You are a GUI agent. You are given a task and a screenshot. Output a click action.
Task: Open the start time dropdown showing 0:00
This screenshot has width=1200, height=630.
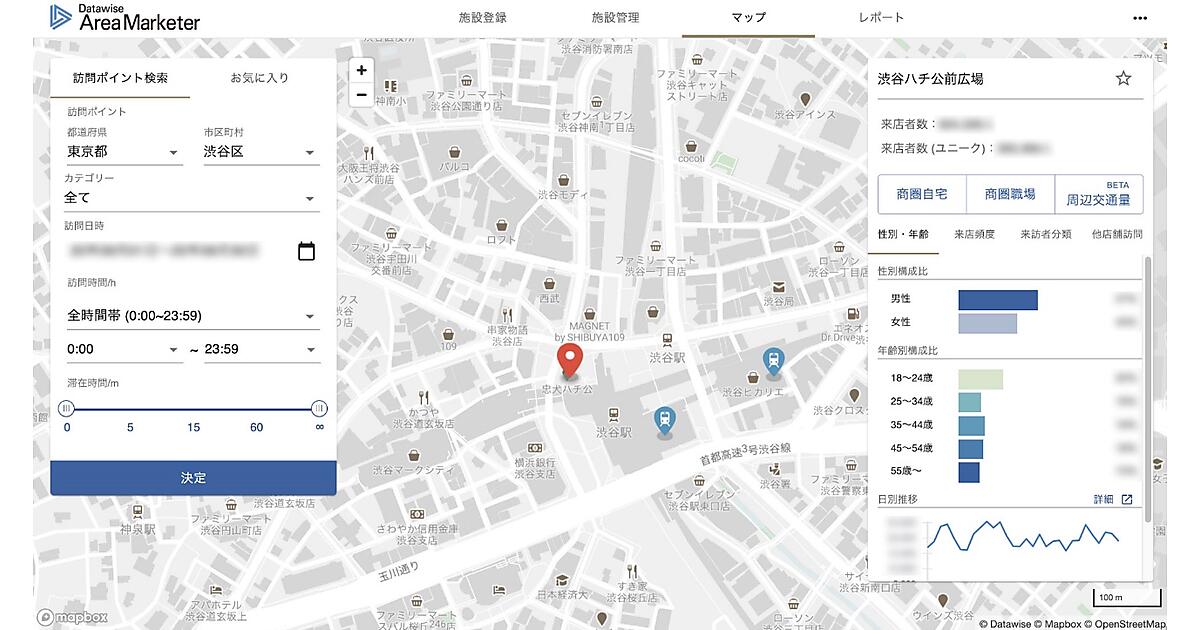click(124, 349)
